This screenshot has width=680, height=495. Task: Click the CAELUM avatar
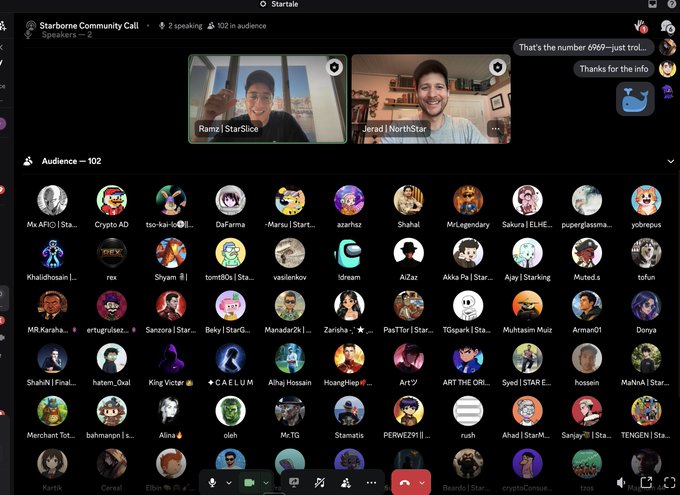click(230, 358)
